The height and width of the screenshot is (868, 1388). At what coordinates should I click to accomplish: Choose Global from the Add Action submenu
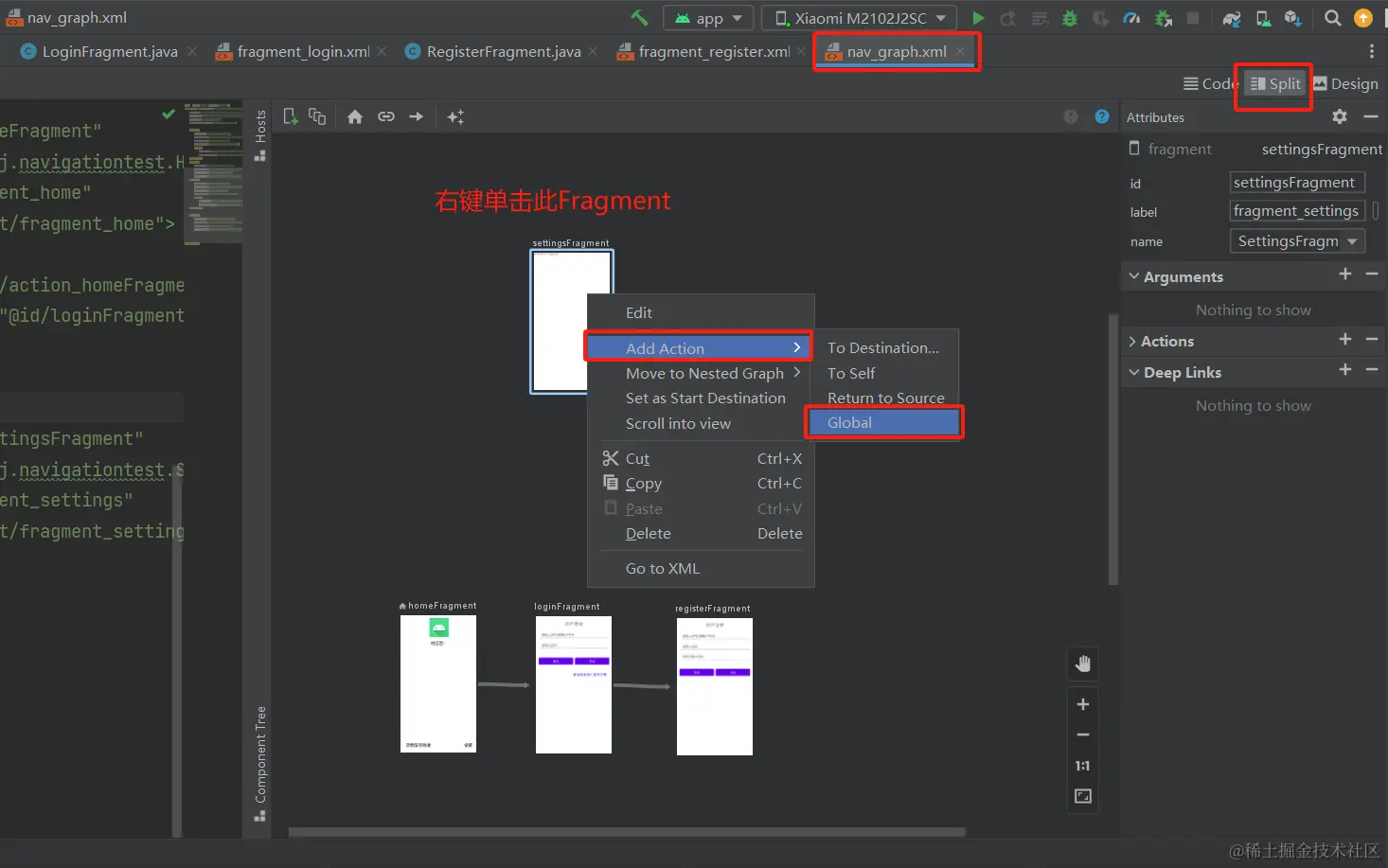click(884, 422)
